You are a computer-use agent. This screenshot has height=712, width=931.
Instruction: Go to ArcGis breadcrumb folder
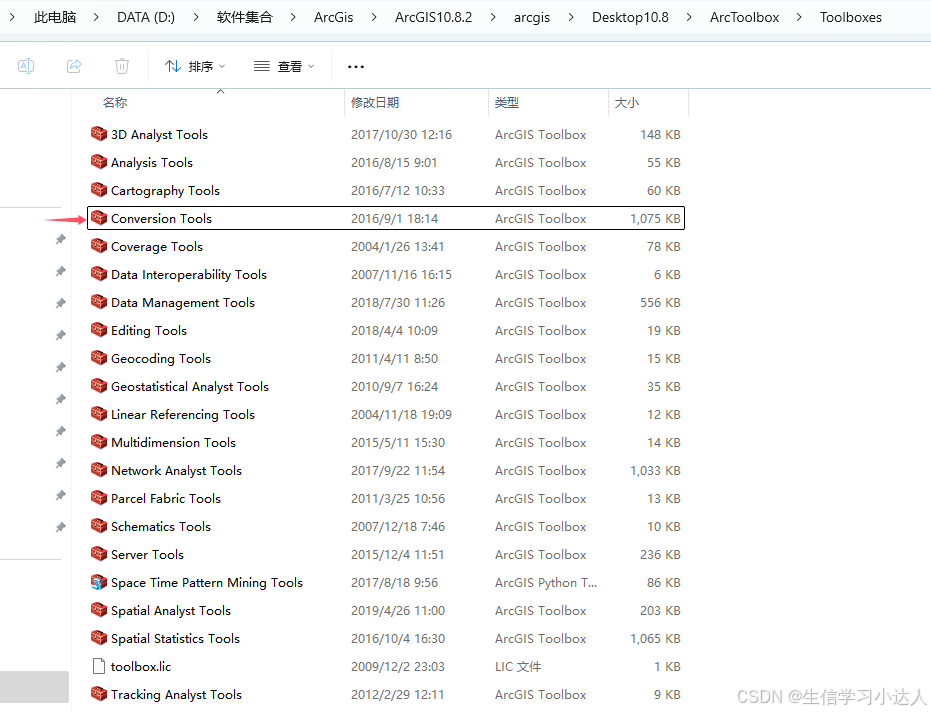point(334,17)
